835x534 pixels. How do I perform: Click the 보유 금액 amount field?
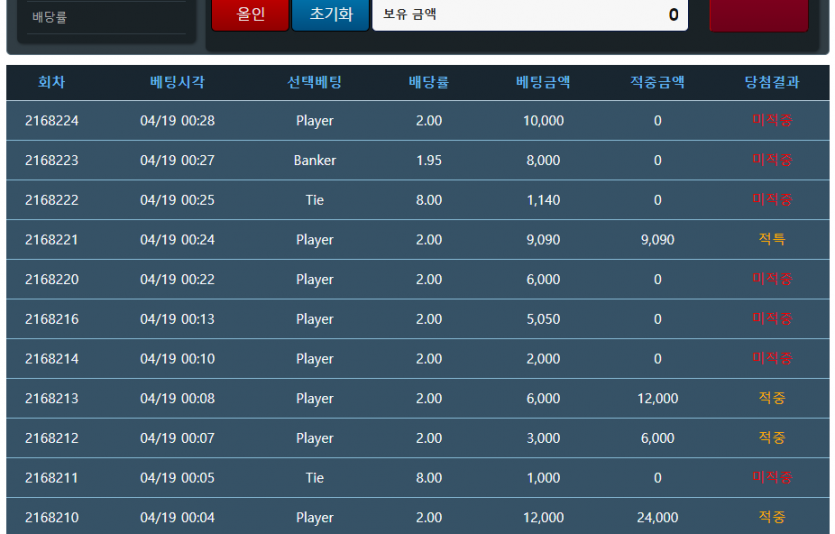pyautogui.click(x=530, y=15)
